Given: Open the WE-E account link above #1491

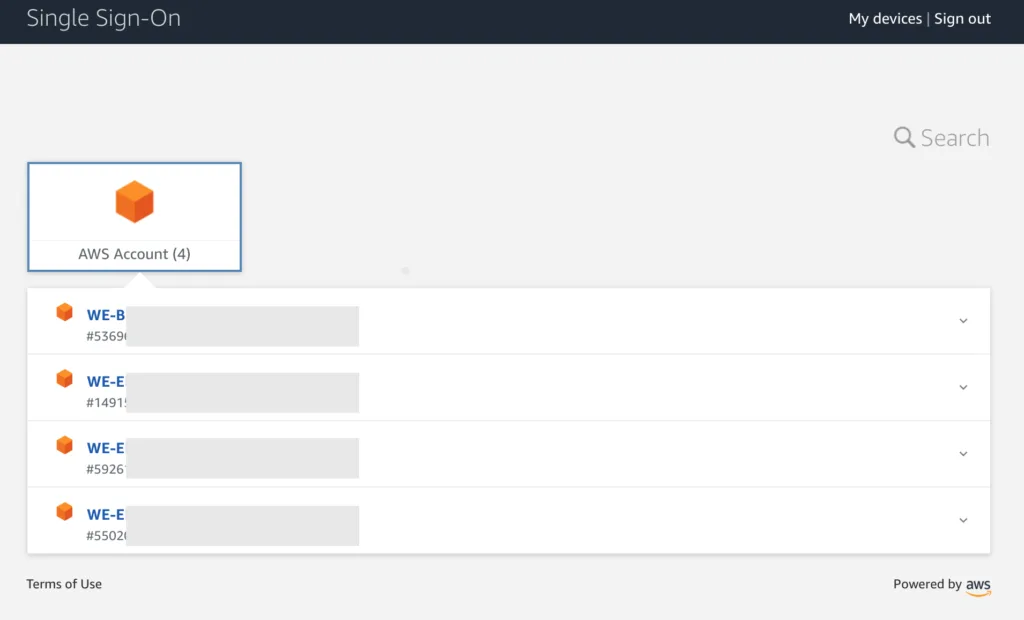Looking at the screenshot, I should [106, 382].
